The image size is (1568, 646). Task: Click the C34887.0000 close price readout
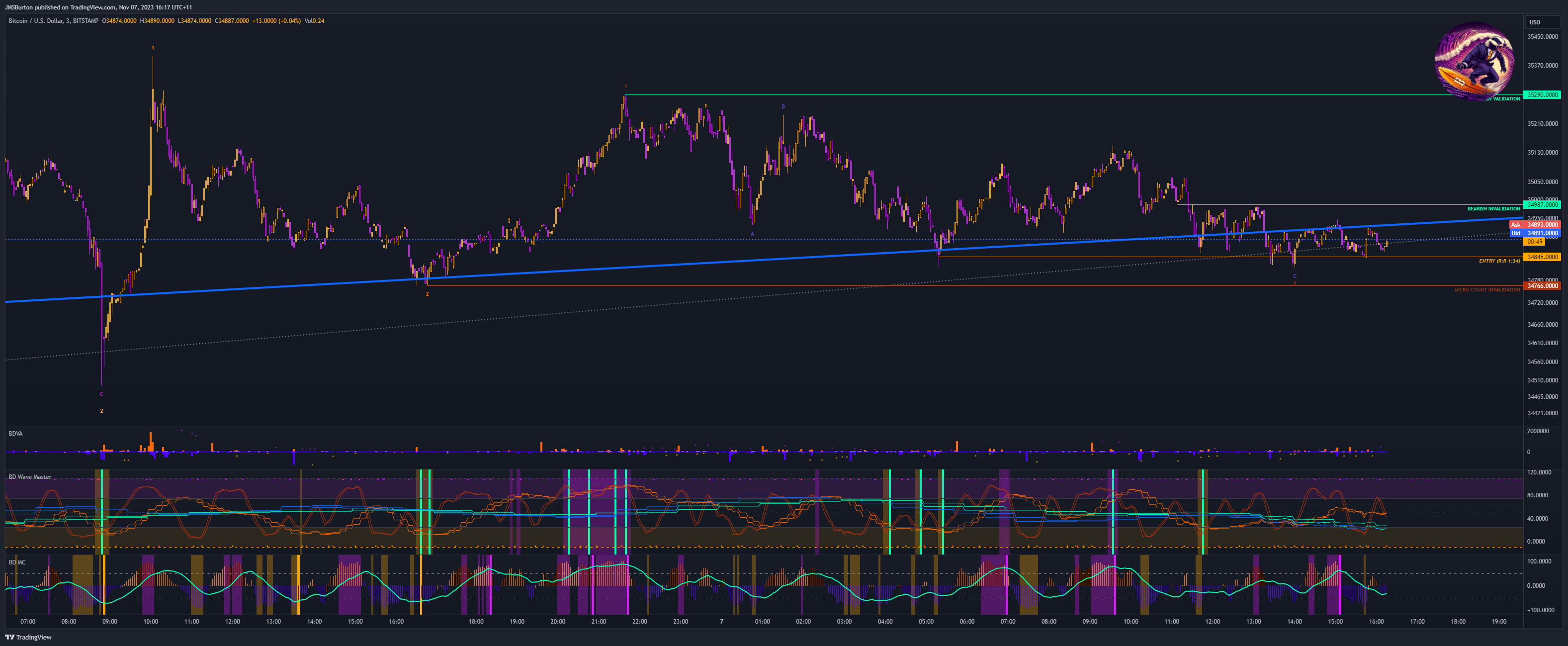[x=232, y=21]
